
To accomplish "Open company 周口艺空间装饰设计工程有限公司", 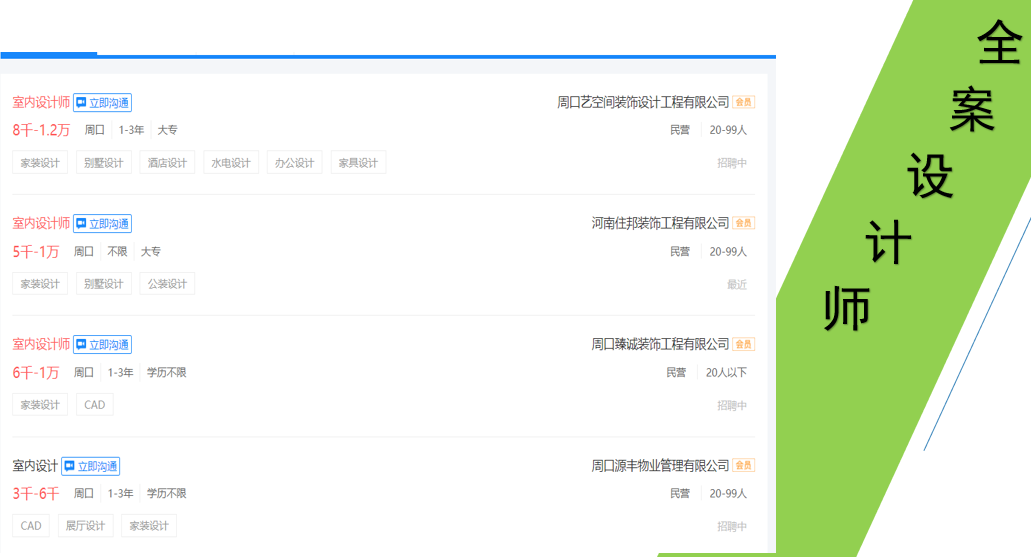I will [643, 102].
